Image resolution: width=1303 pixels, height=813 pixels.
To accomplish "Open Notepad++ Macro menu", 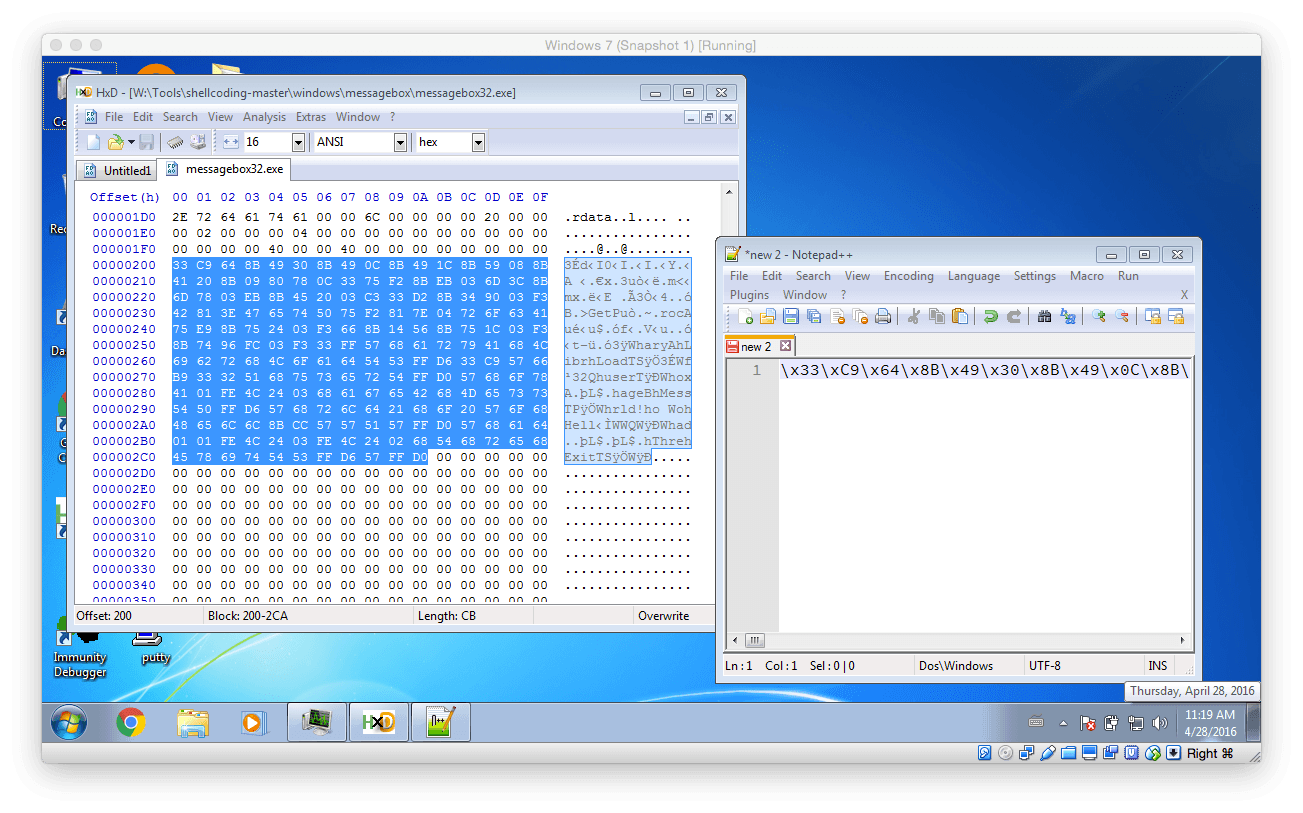I will tap(1086, 276).
